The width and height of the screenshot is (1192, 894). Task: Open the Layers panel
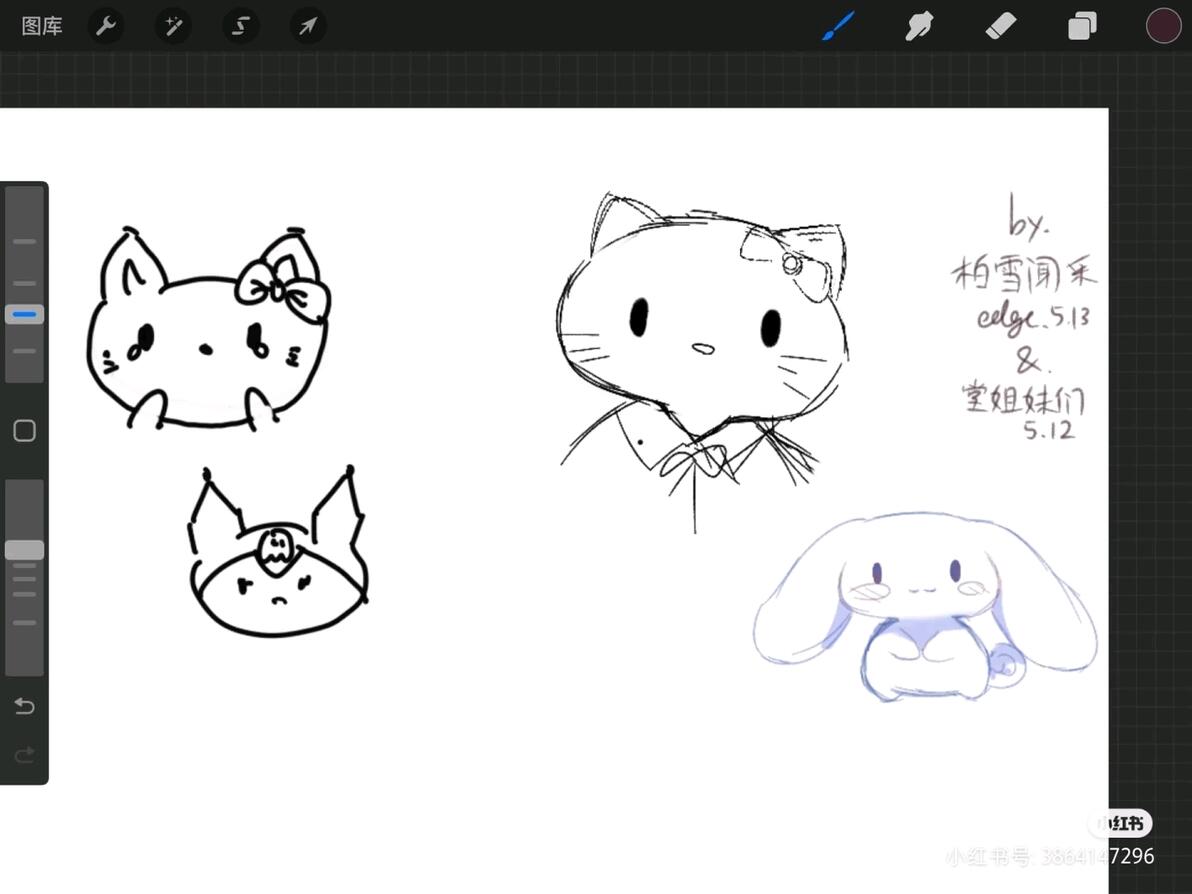(x=1082, y=27)
